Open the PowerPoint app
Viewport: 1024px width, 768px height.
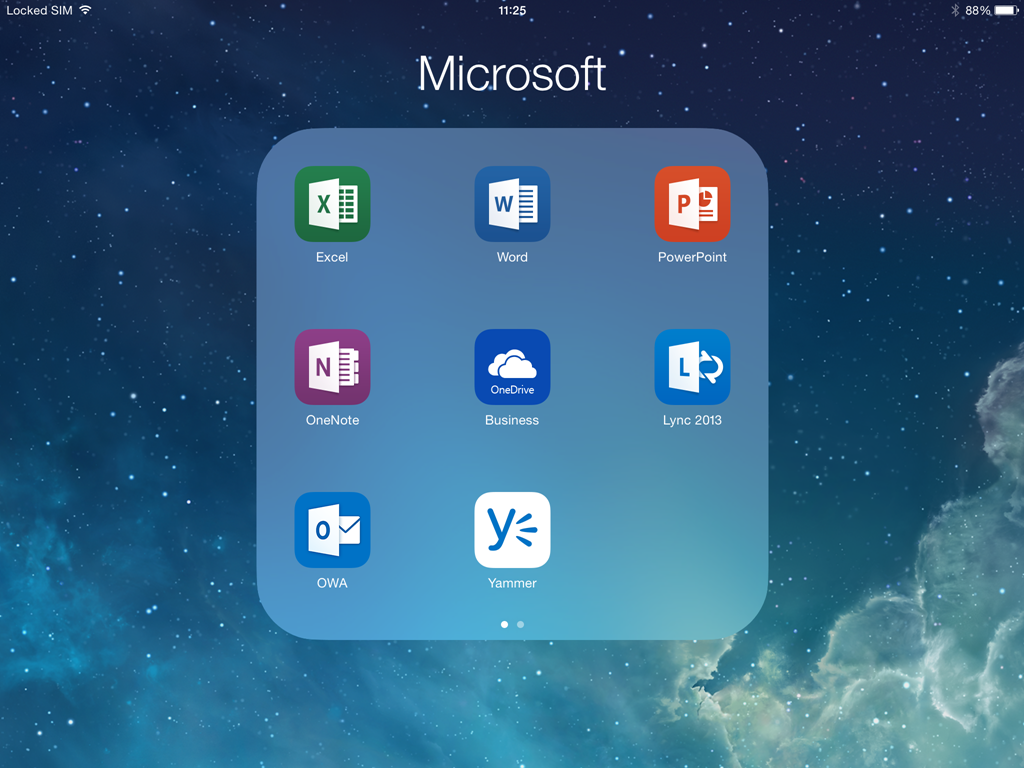tap(692, 204)
